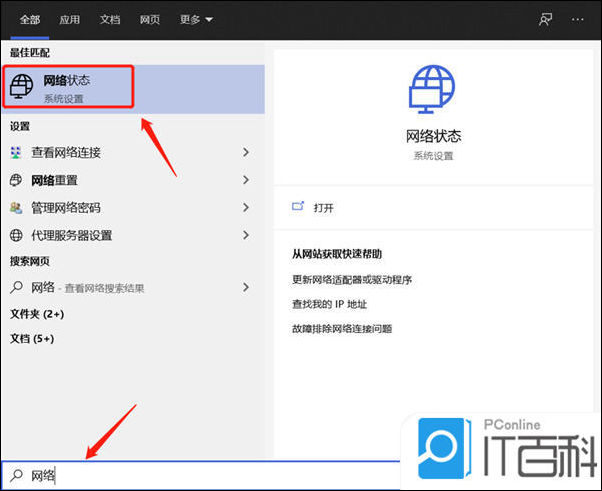Click the large 网络状态 preview icon
The height and width of the screenshot is (491, 602).
(x=432, y=89)
